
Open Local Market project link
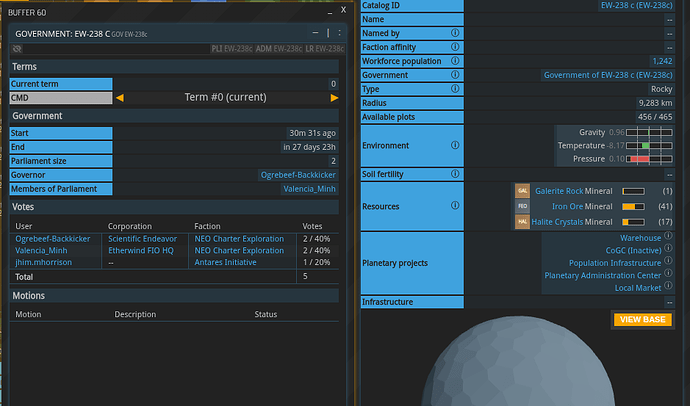click(638, 288)
